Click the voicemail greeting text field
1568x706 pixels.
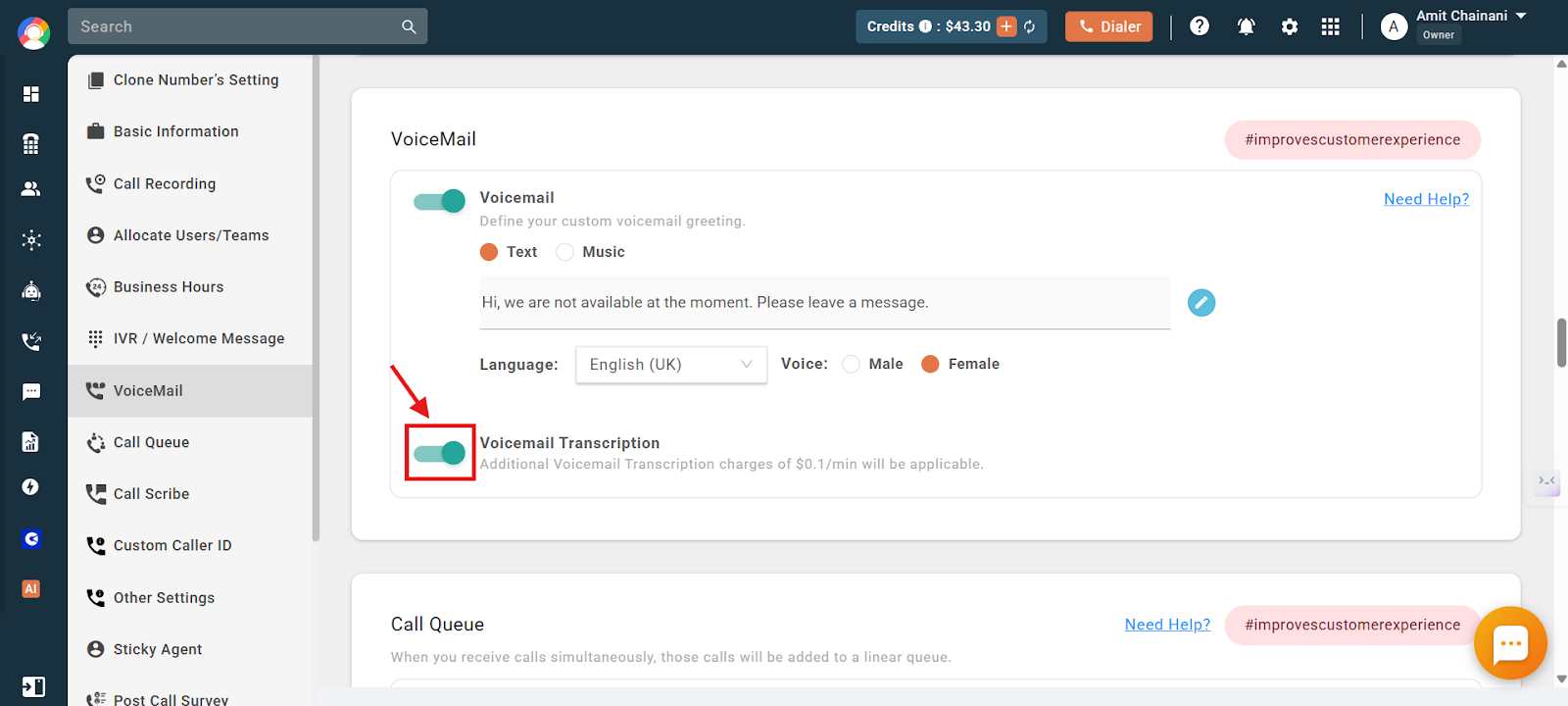click(x=825, y=303)
